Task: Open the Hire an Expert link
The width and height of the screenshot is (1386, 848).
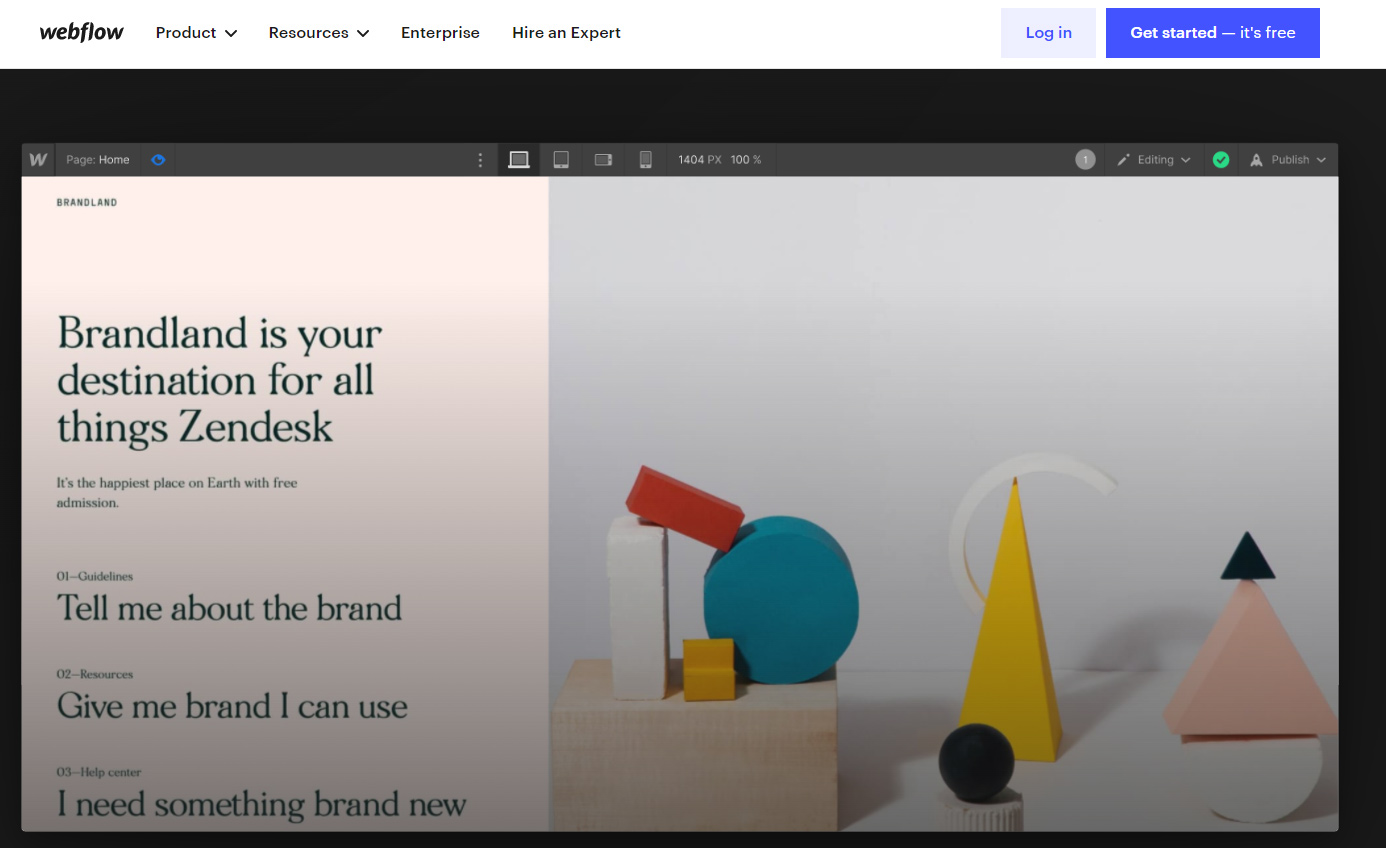Action: click(x=566, y=33)
